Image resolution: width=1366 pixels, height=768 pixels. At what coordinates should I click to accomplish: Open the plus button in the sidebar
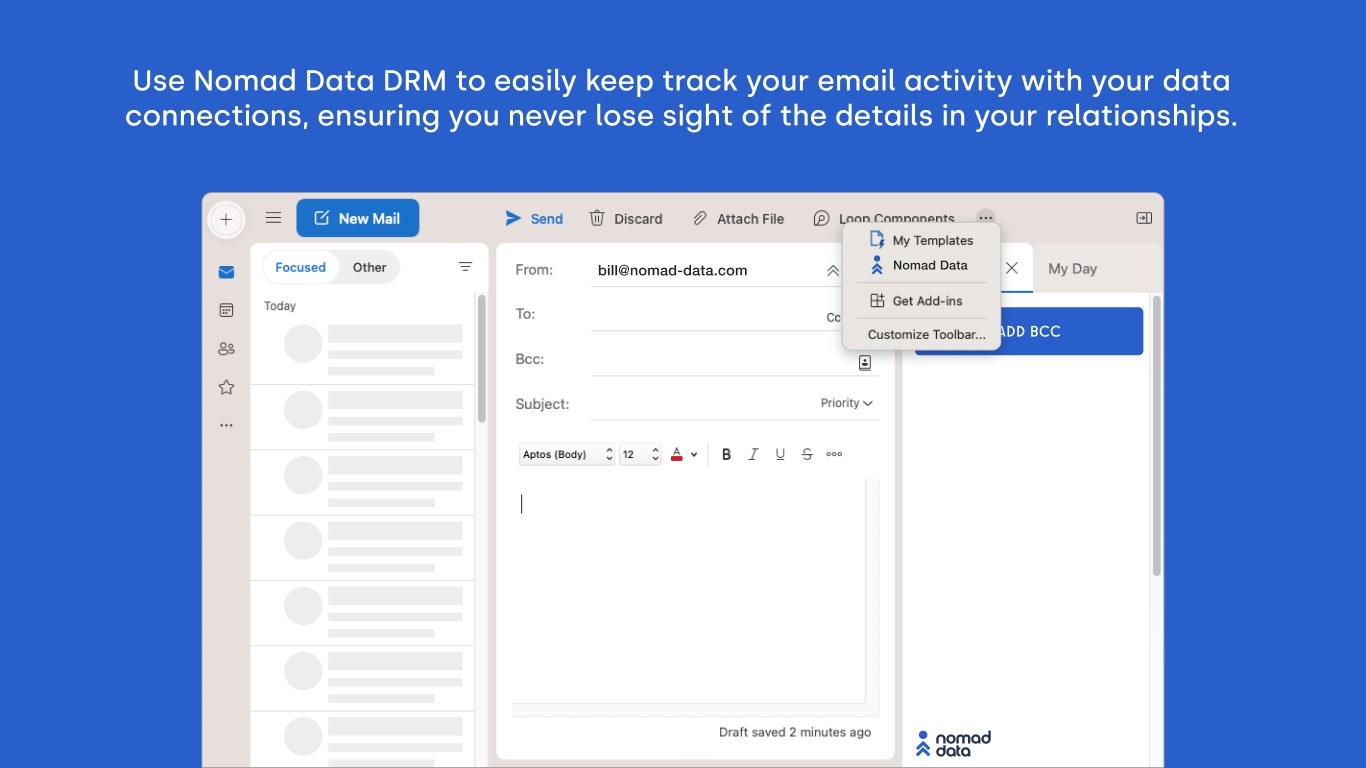(226, 219)
